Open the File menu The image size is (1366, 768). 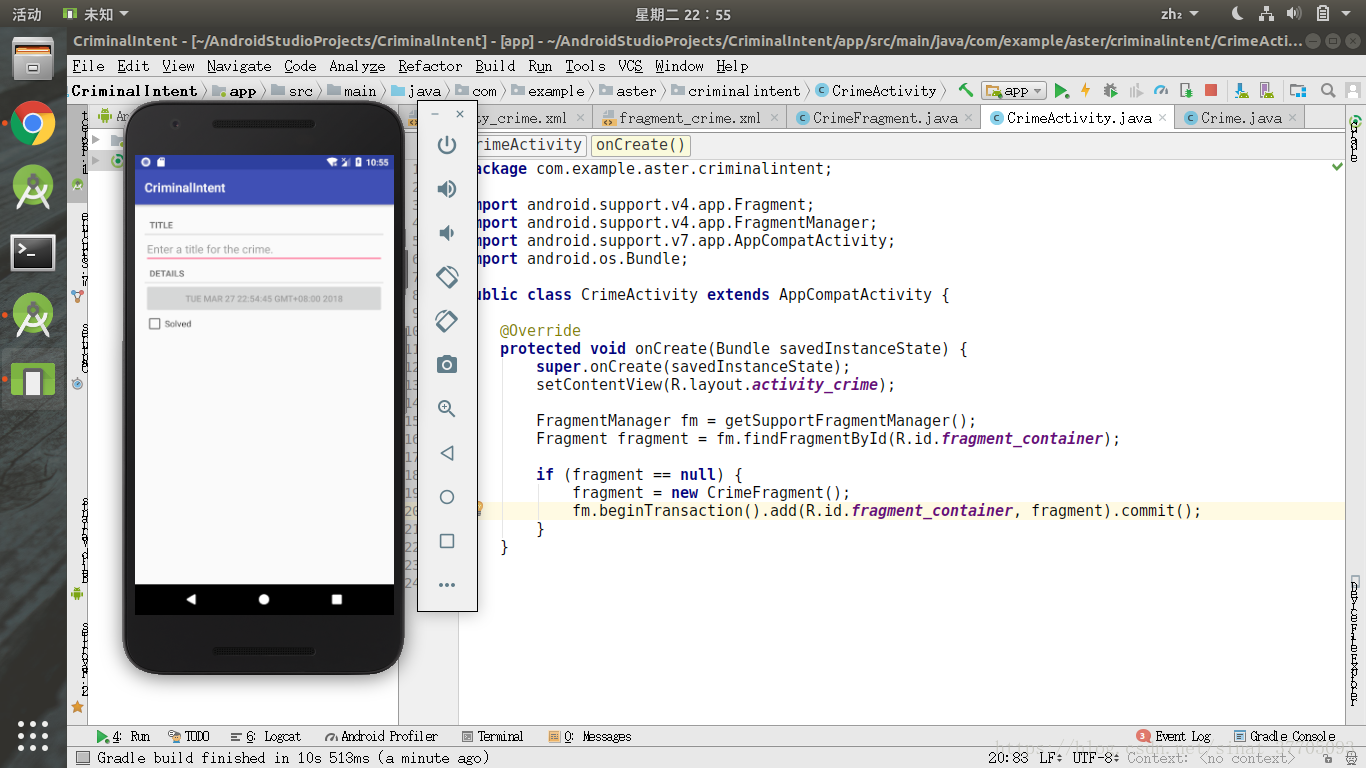[x=88, y=66]
